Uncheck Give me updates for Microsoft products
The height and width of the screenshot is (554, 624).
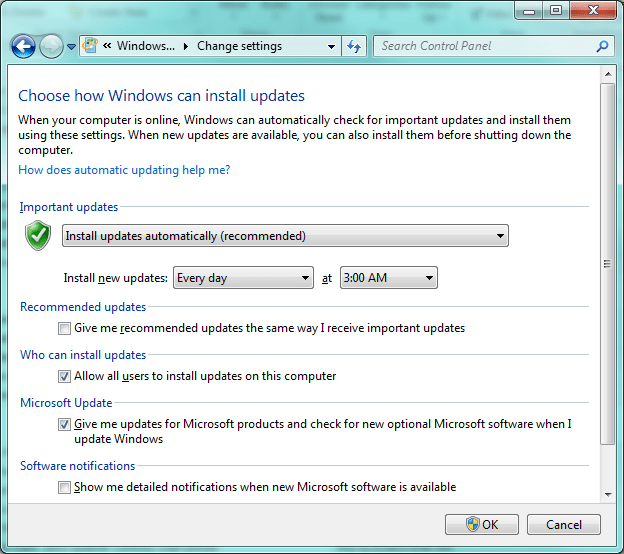click(x=64, y=424)
